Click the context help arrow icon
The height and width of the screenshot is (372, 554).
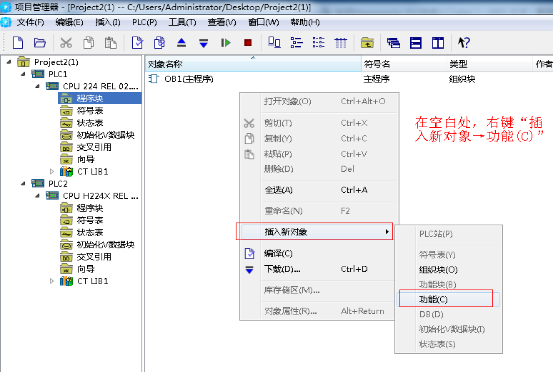[x=464, y=43]
